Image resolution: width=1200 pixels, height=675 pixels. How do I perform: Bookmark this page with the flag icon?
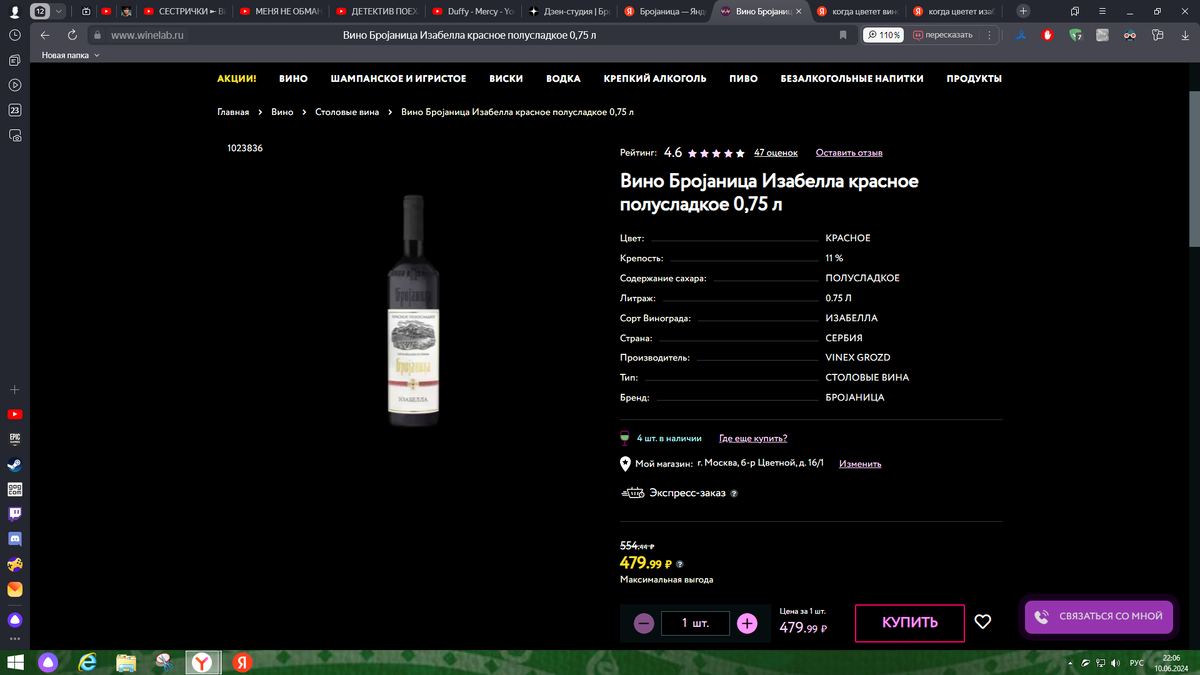pos(843,35)
